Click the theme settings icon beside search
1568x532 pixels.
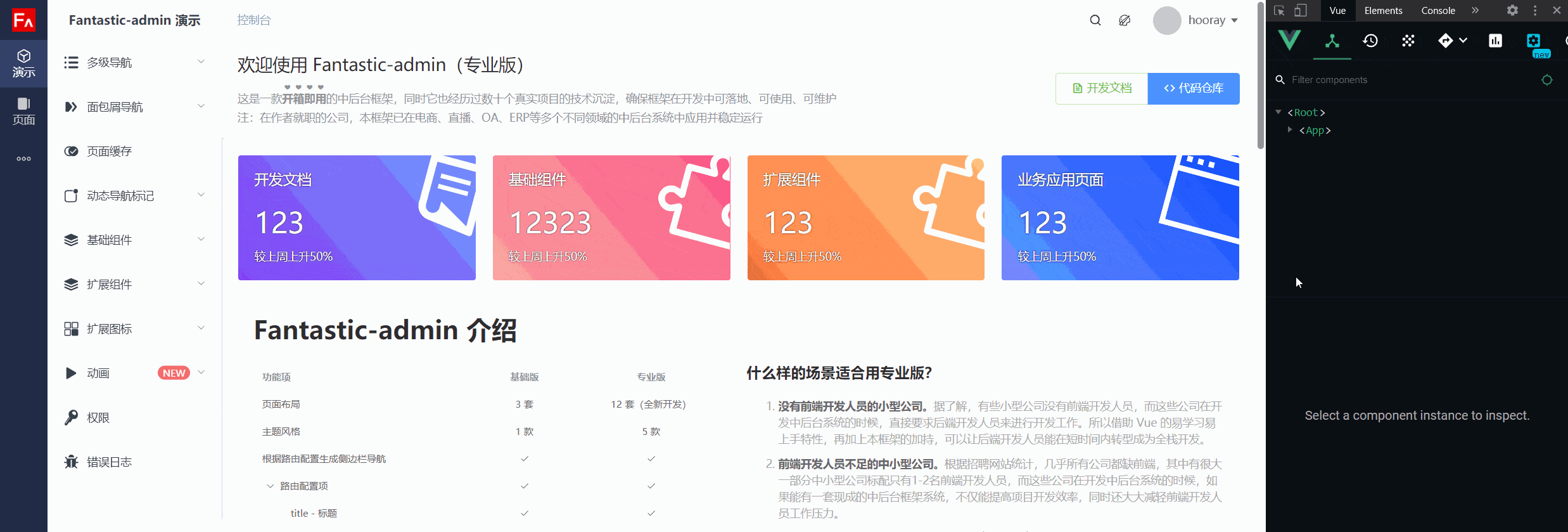[1125, 20]
